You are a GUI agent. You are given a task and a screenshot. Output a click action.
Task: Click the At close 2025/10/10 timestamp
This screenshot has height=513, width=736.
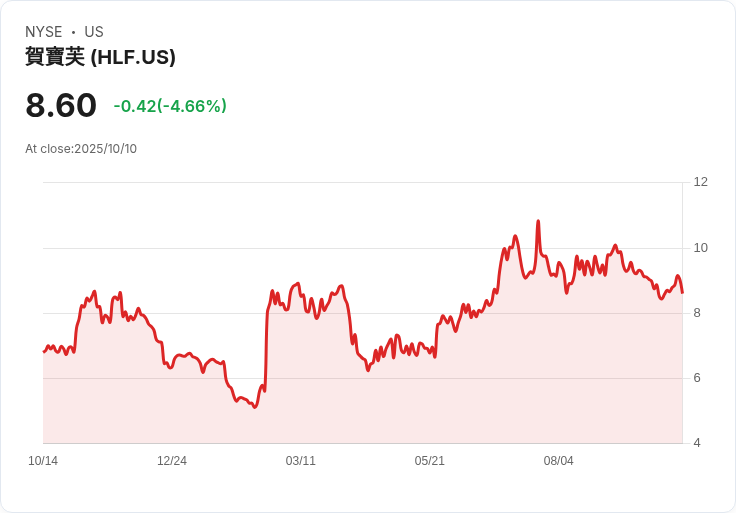pos(81,149)
